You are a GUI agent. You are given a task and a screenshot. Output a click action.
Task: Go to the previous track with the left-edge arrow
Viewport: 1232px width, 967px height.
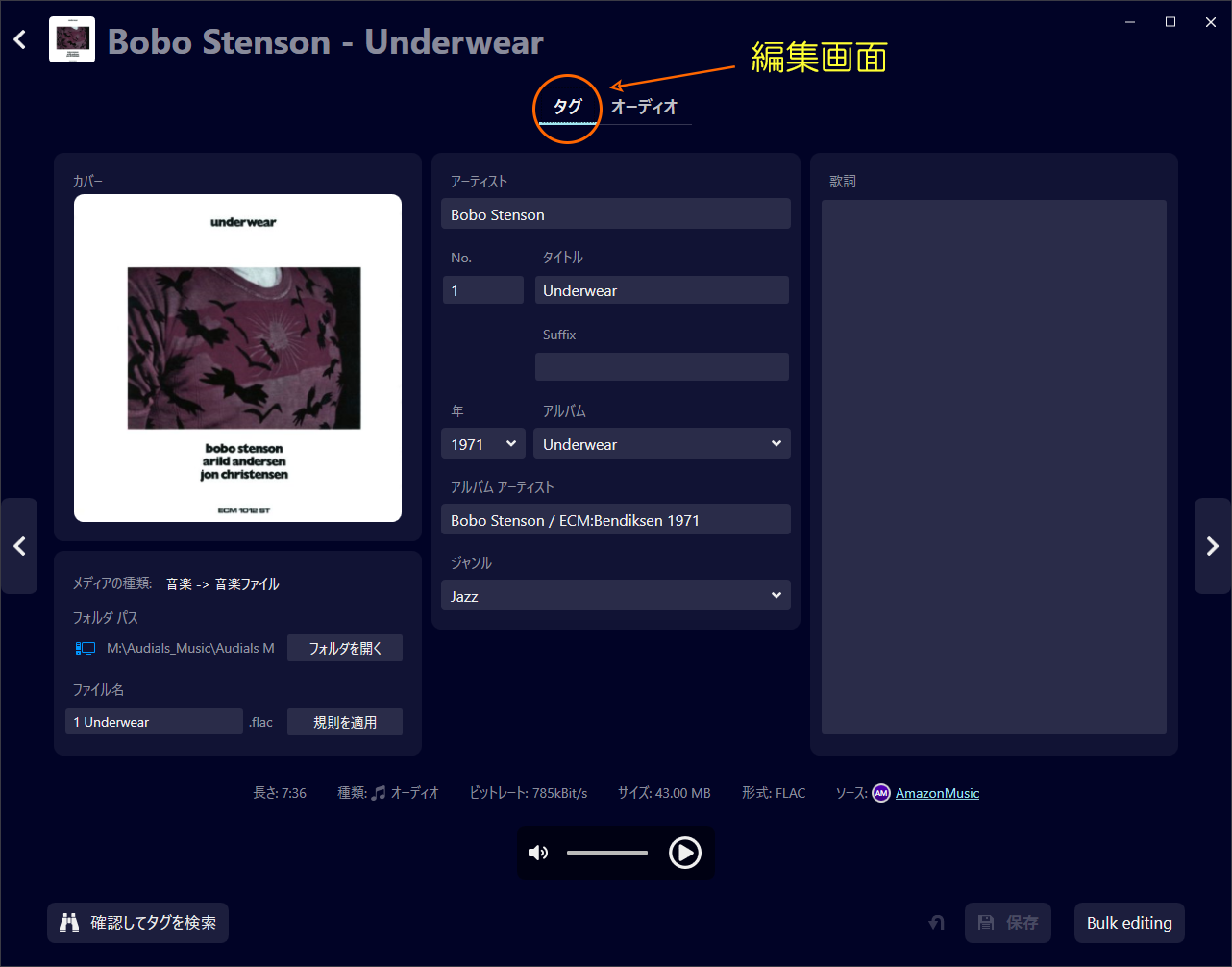[19, 546]
